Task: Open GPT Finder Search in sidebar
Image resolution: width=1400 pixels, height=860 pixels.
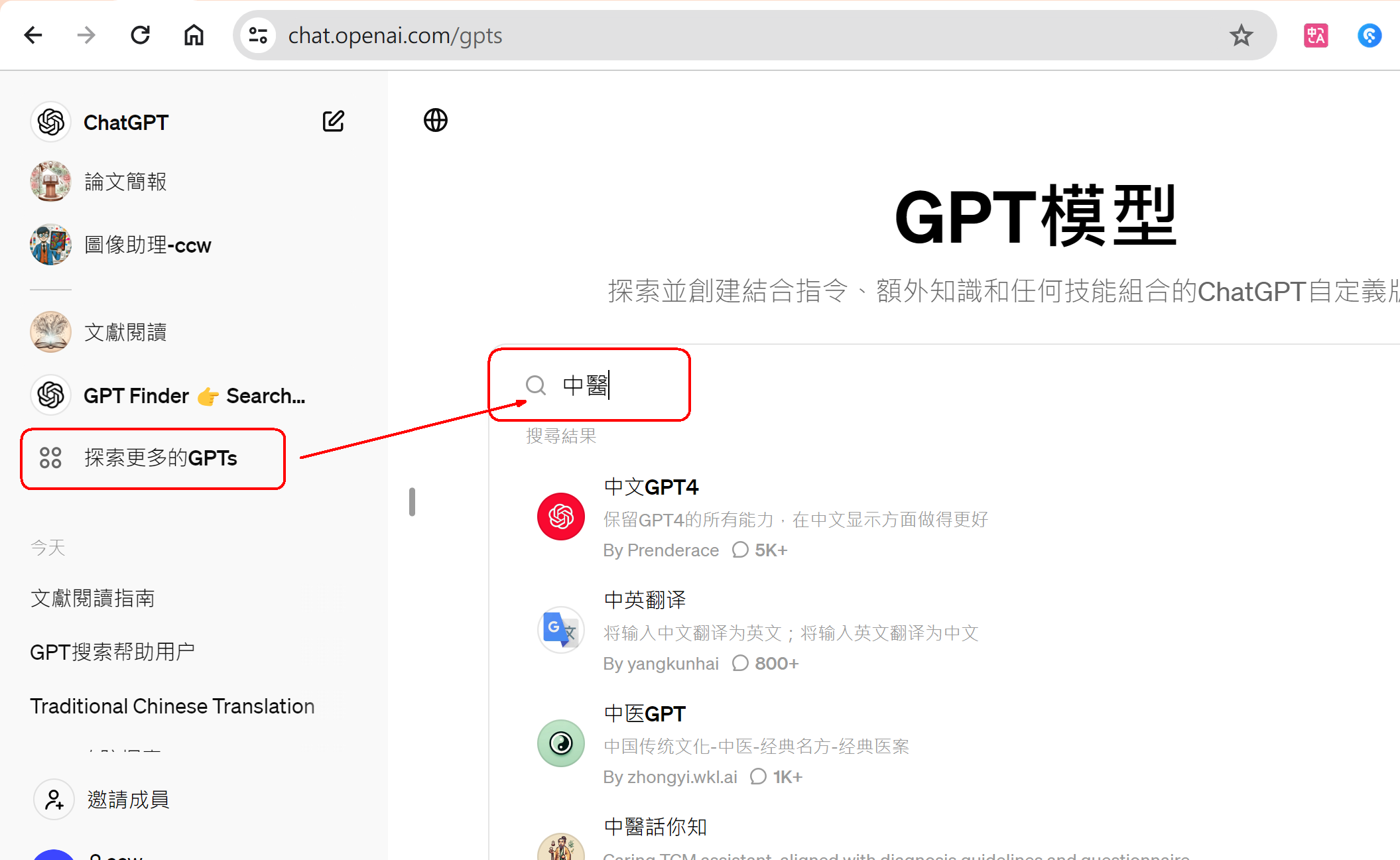Action: pos(194,396)
